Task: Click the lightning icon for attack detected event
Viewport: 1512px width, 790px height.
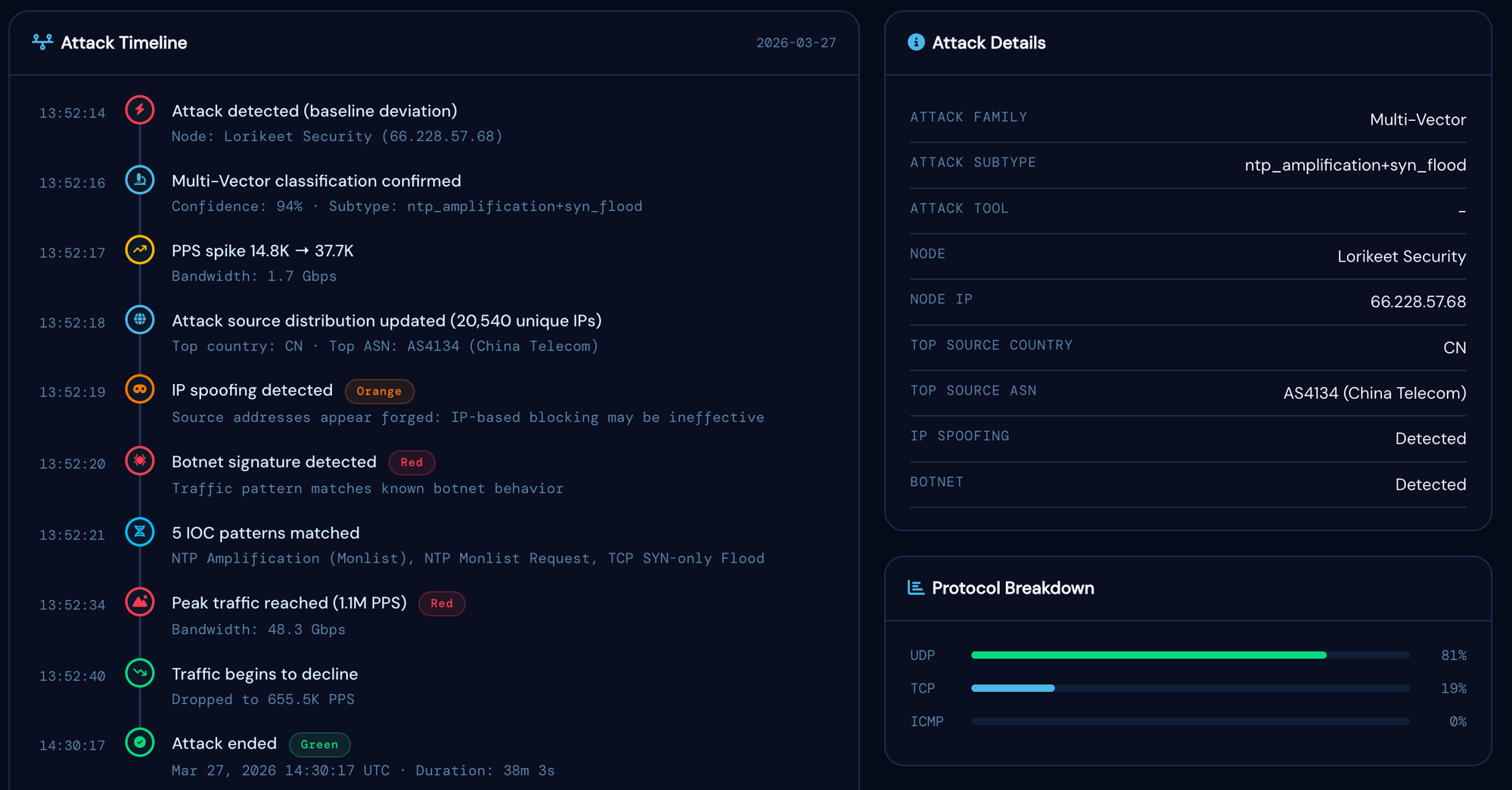Action: (x=140, y=110)
